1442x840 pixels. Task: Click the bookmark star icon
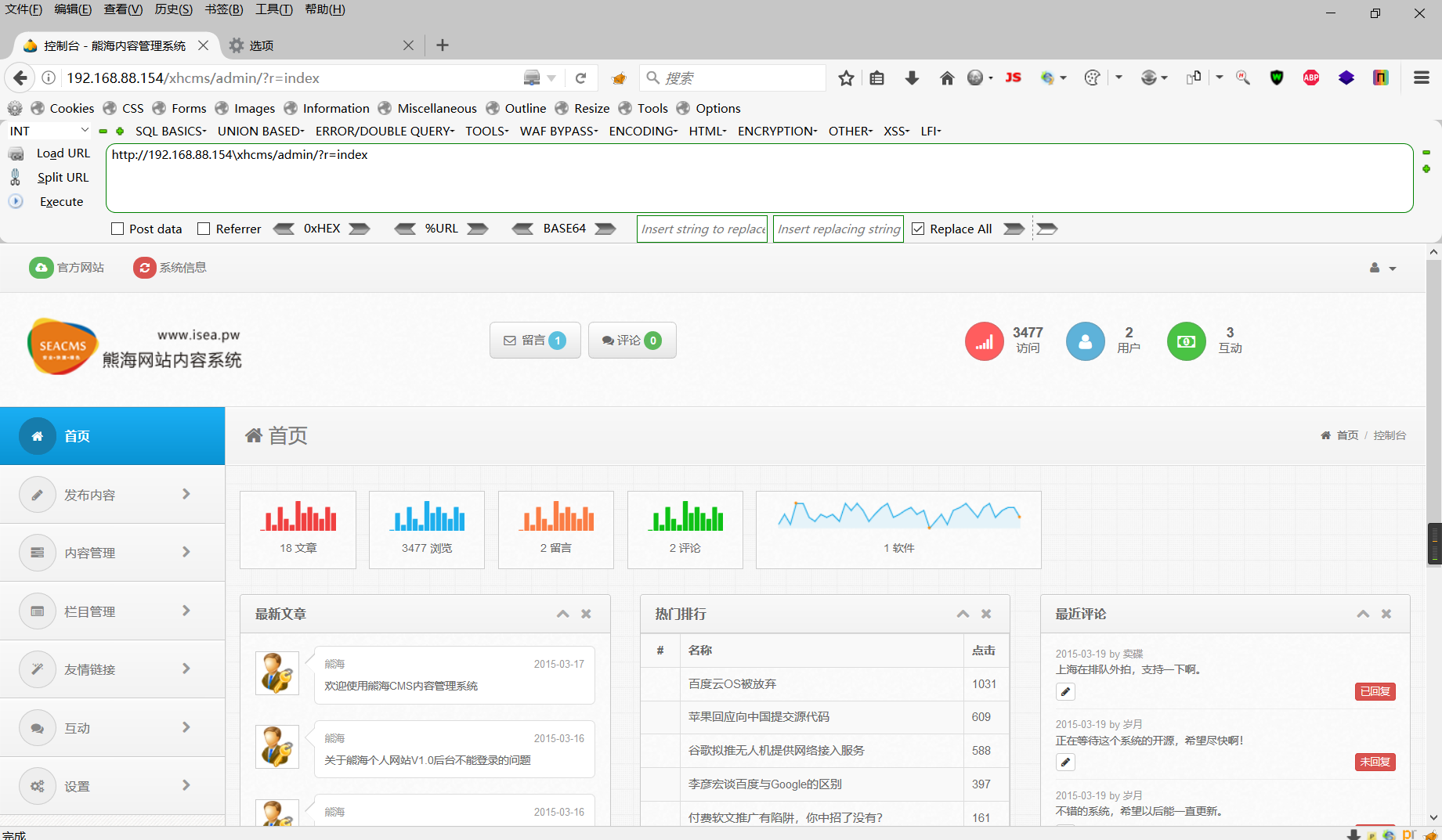(x=846, y=78)
